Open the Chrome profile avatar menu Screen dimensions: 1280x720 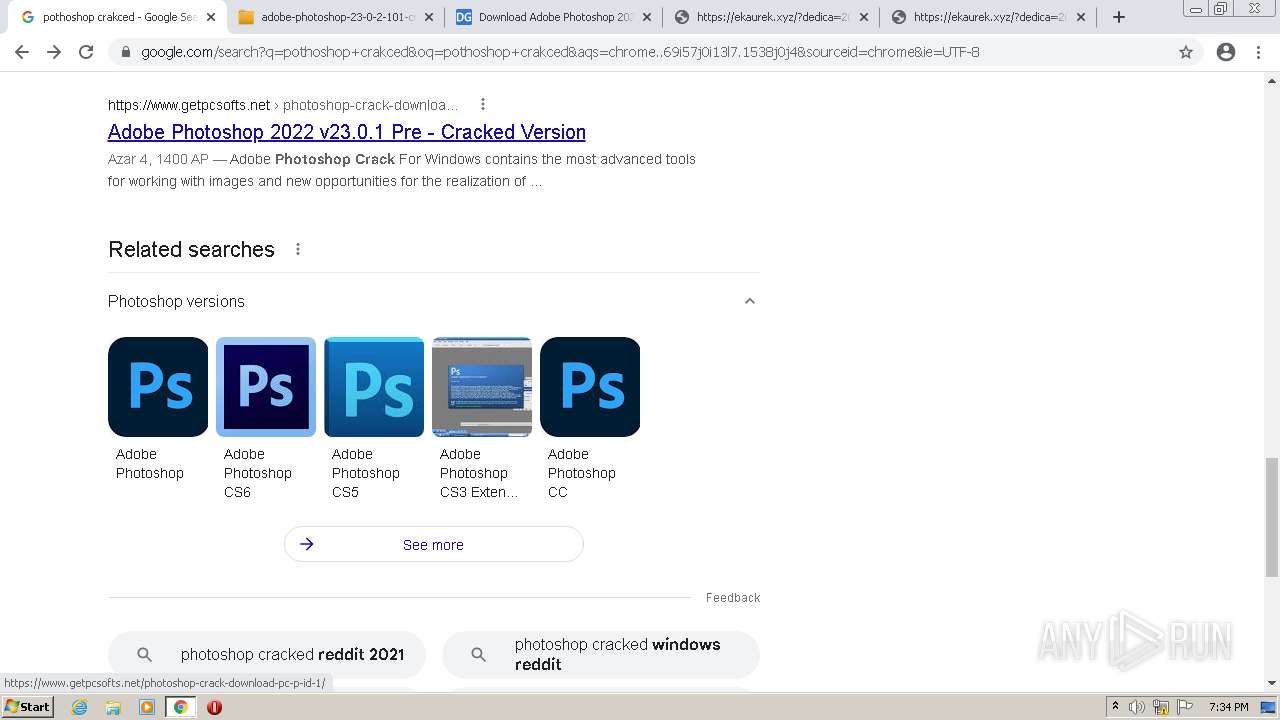pyautogui.click(x=1226, y=52)
